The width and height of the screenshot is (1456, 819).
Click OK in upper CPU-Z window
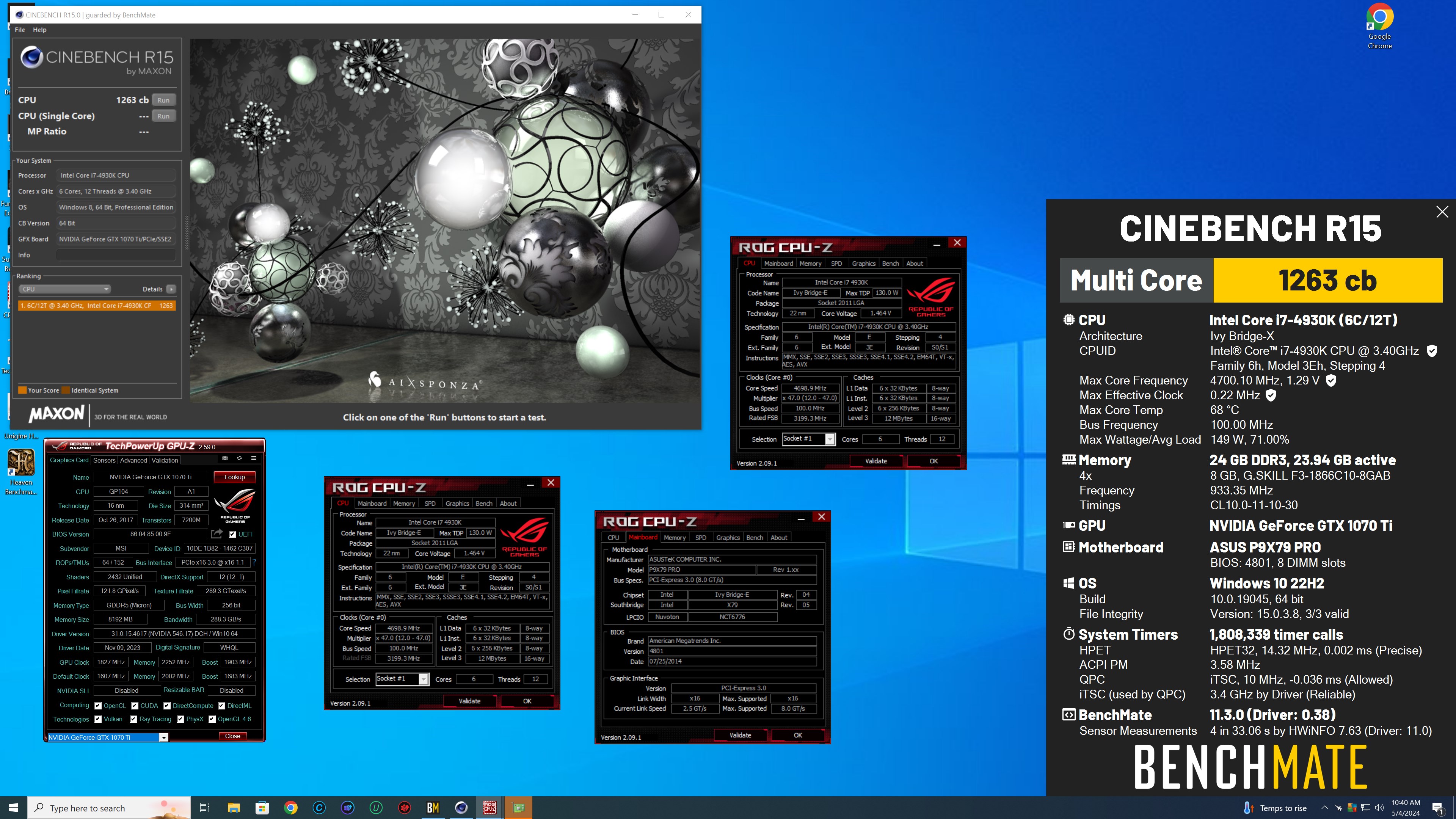(934, 461)
